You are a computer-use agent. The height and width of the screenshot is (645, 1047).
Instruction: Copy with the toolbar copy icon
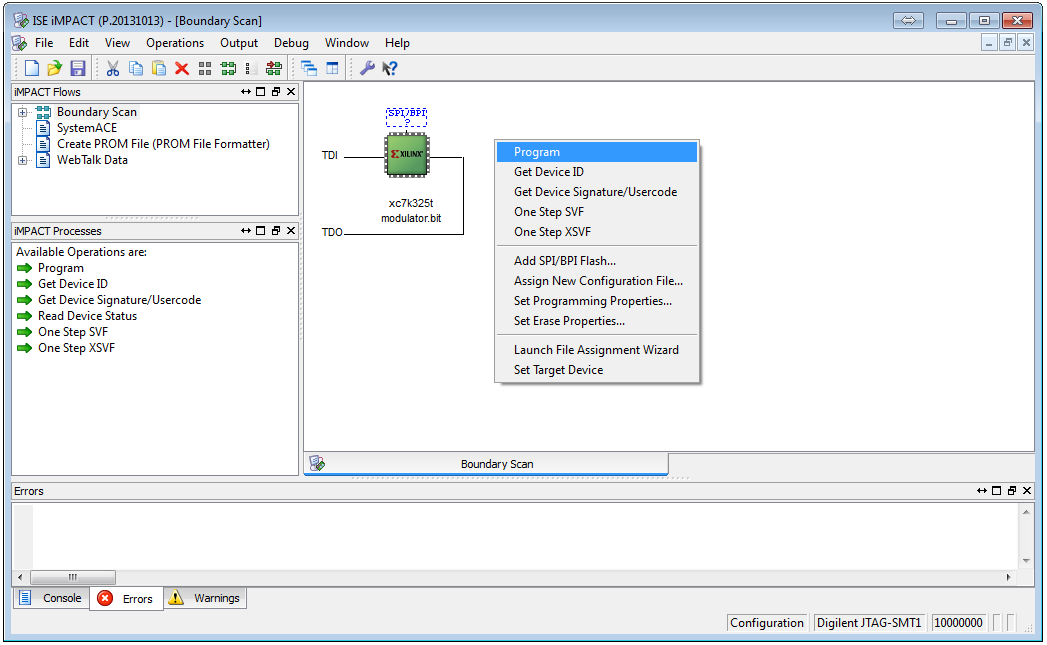click(x=136, y=68)
